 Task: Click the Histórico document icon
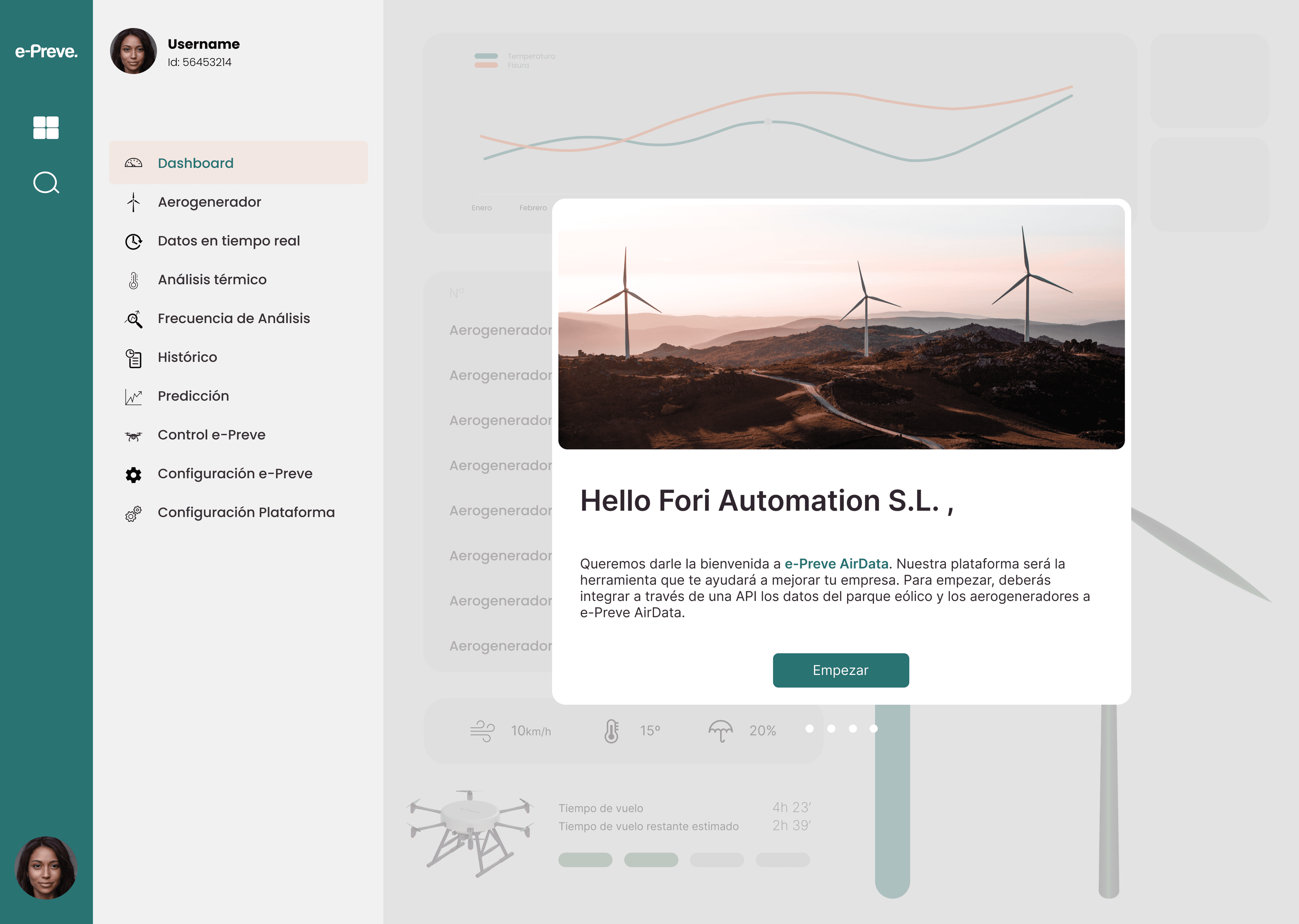tap(133, 358)
